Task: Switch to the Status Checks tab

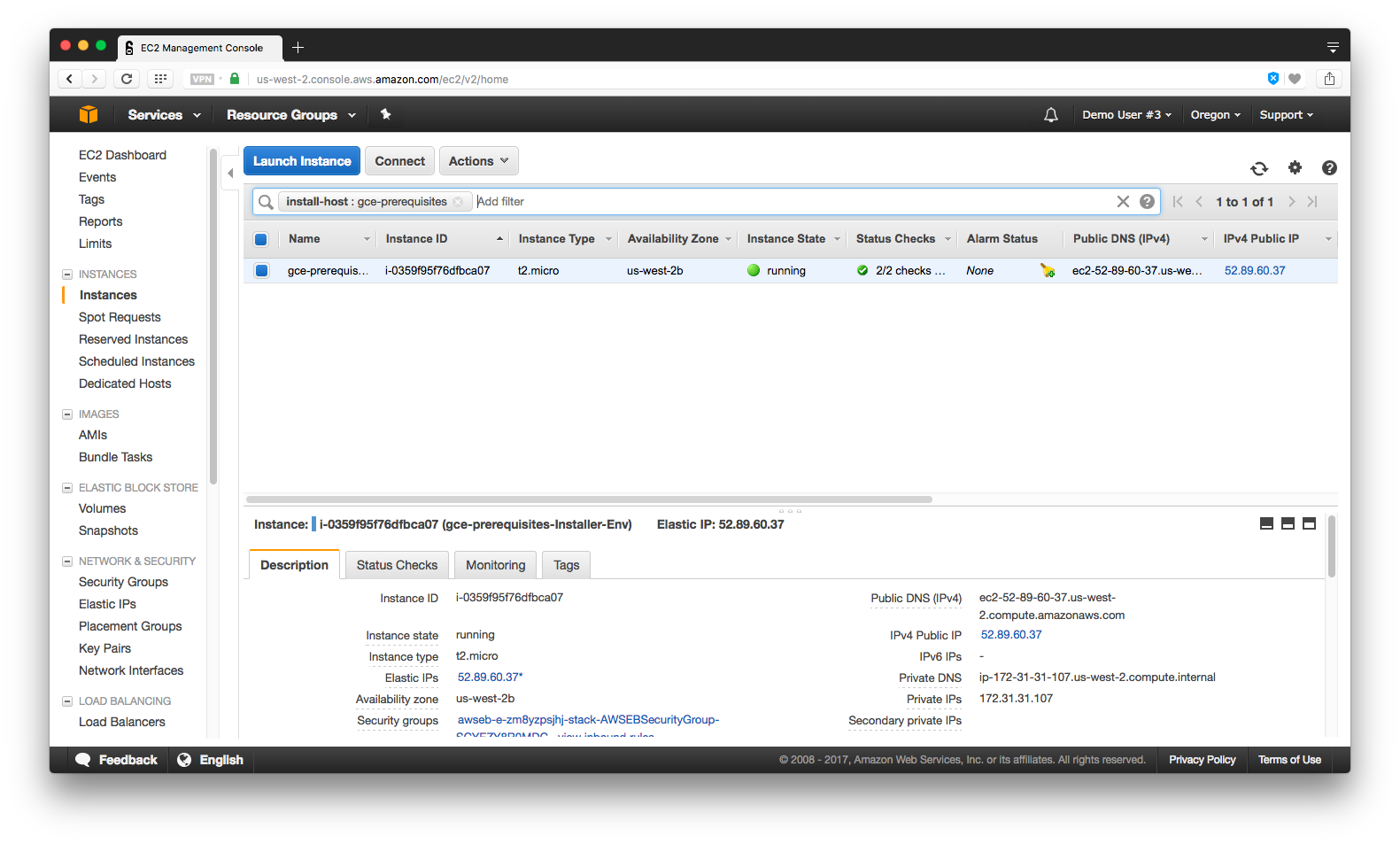Action: (x=397, y=565)
